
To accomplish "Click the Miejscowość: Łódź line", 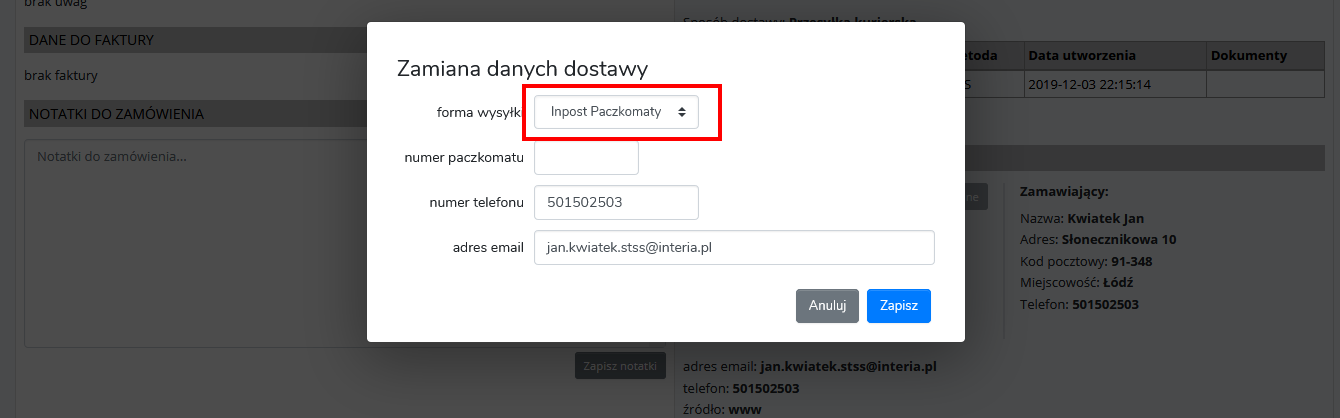I will pyautogui.click(x=1077, y=283).
